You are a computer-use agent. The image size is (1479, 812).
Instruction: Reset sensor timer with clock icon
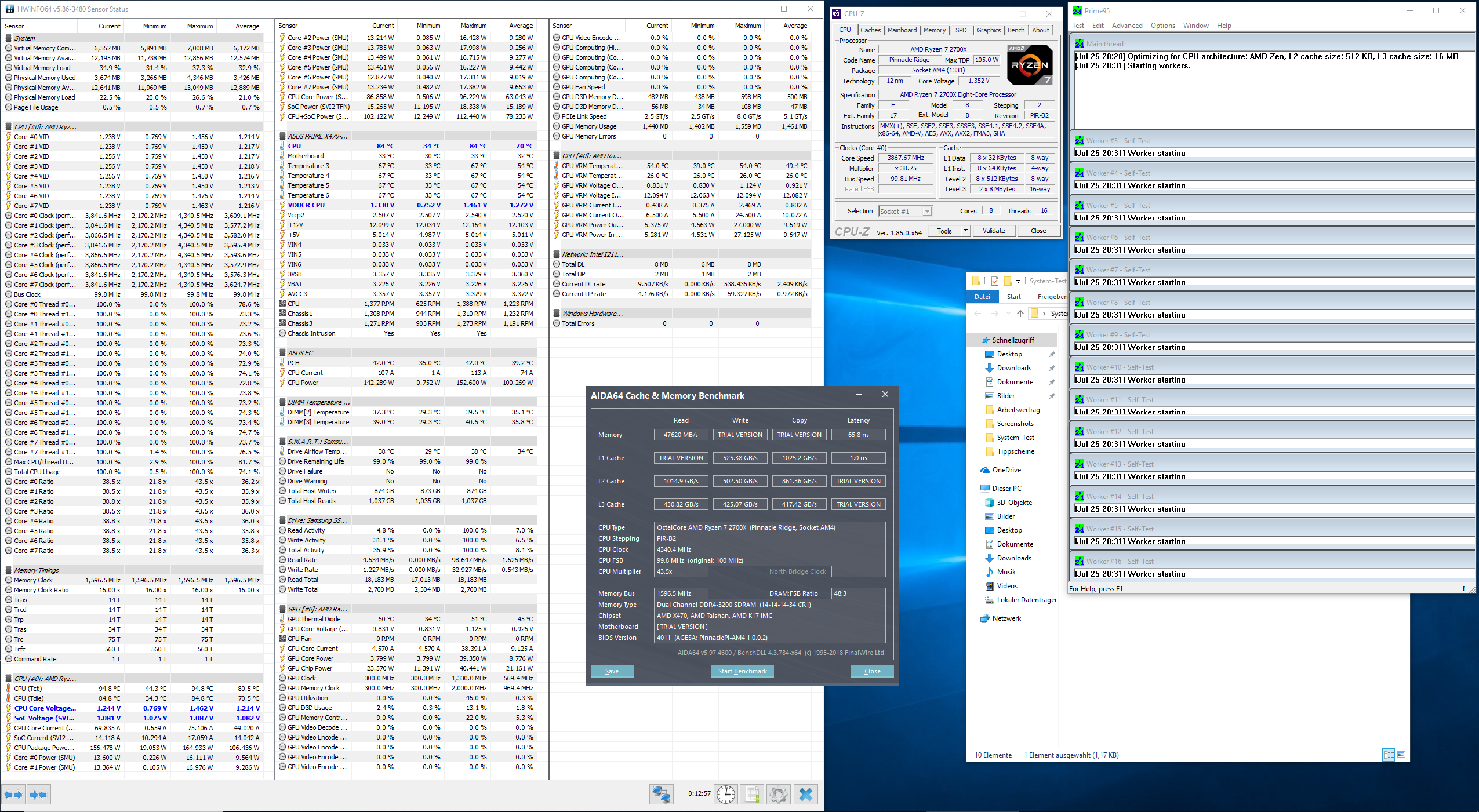tap(725, 794)
